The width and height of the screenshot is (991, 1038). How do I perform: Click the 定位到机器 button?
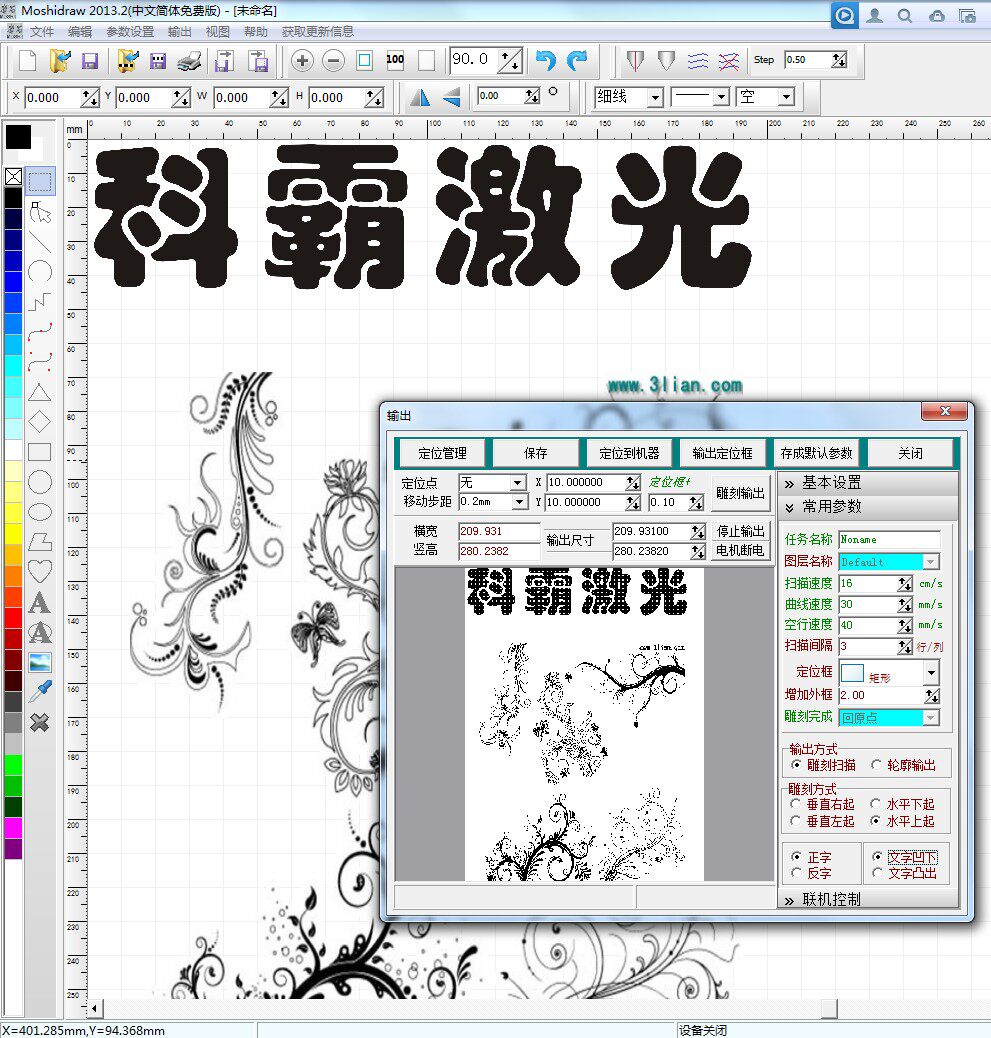coord(629,453)
